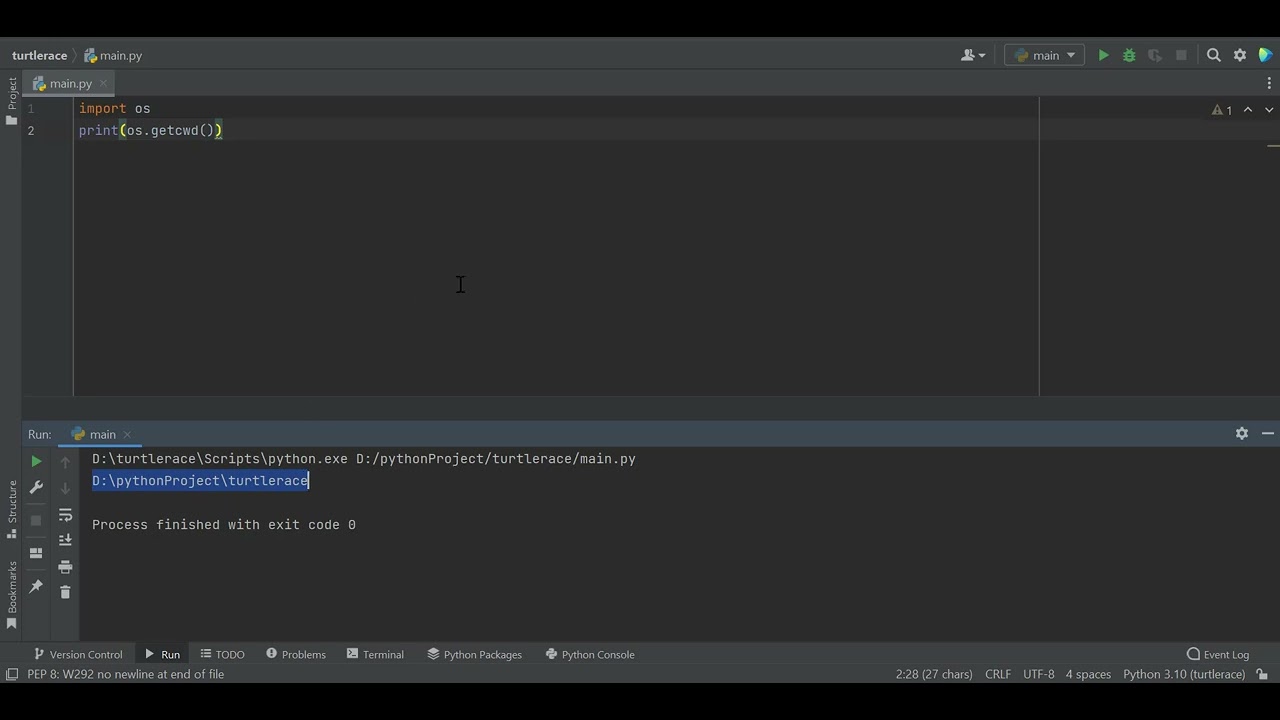The width and height of the screenshot is (1280, 720).
Task: Toggle scroll to end in Run console
Action: (x=65, y=540)
